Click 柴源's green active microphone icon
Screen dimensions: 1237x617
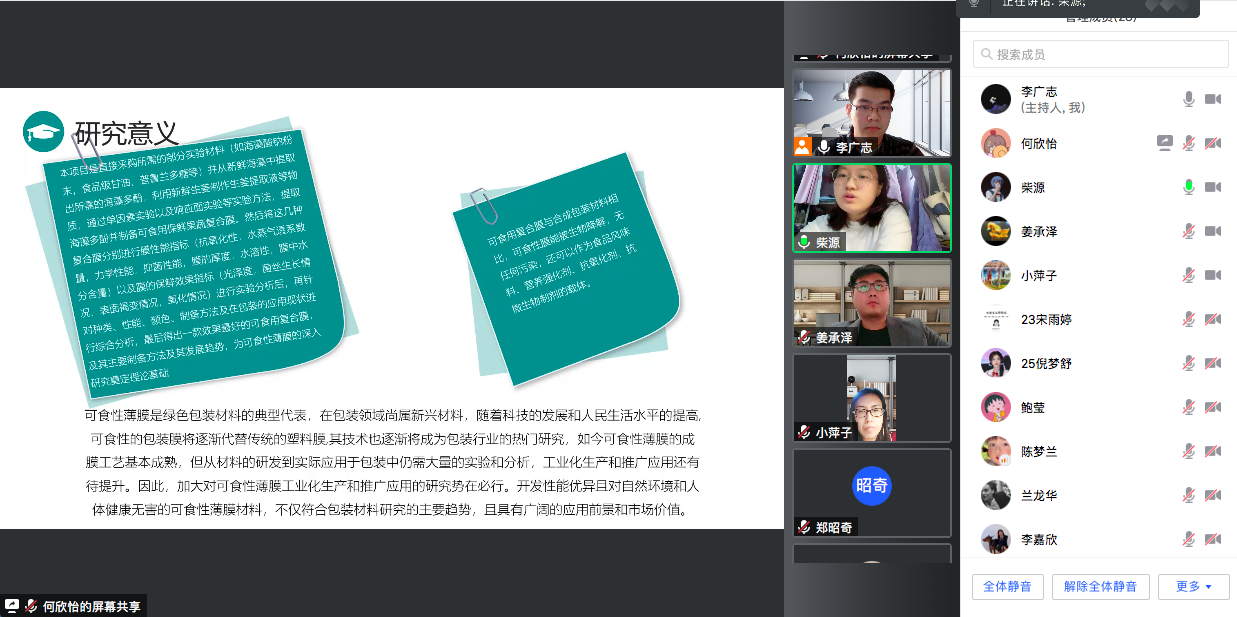(1188, 187)
